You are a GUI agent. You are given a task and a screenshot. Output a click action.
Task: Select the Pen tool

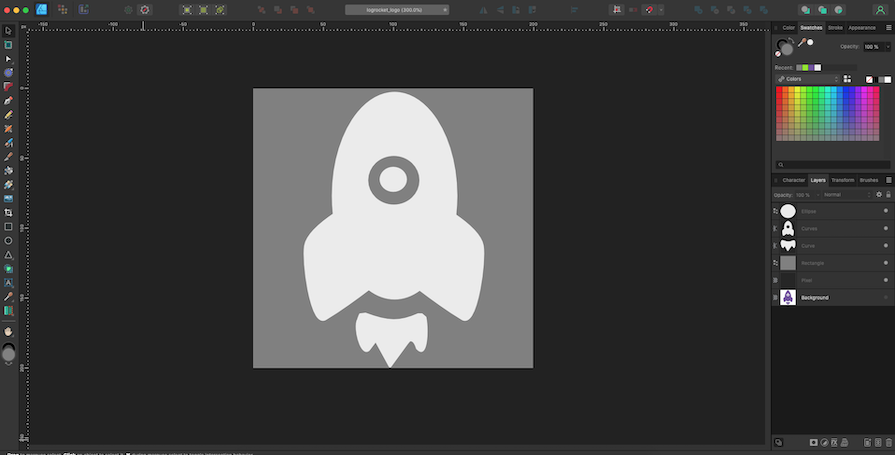(8, 101)
